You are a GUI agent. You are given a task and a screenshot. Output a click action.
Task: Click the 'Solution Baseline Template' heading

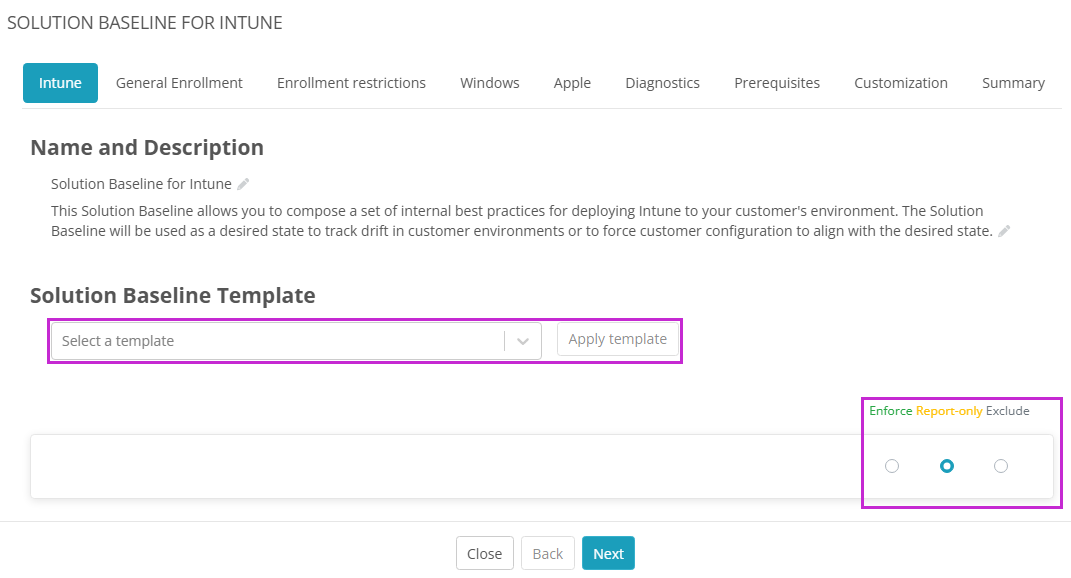pos(173,295)
